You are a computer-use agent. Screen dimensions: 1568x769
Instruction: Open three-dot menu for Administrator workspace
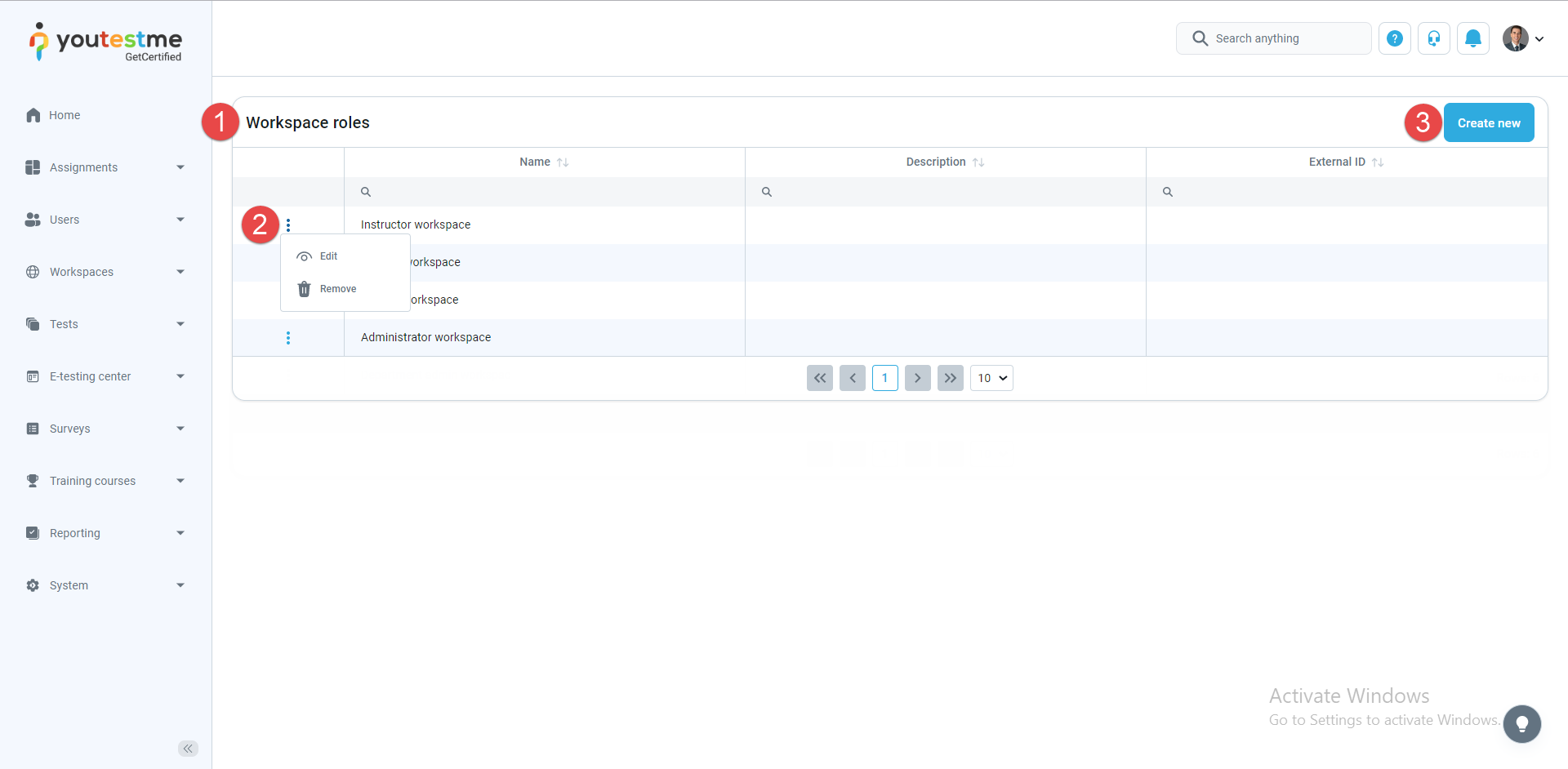(x=288, y=338)
